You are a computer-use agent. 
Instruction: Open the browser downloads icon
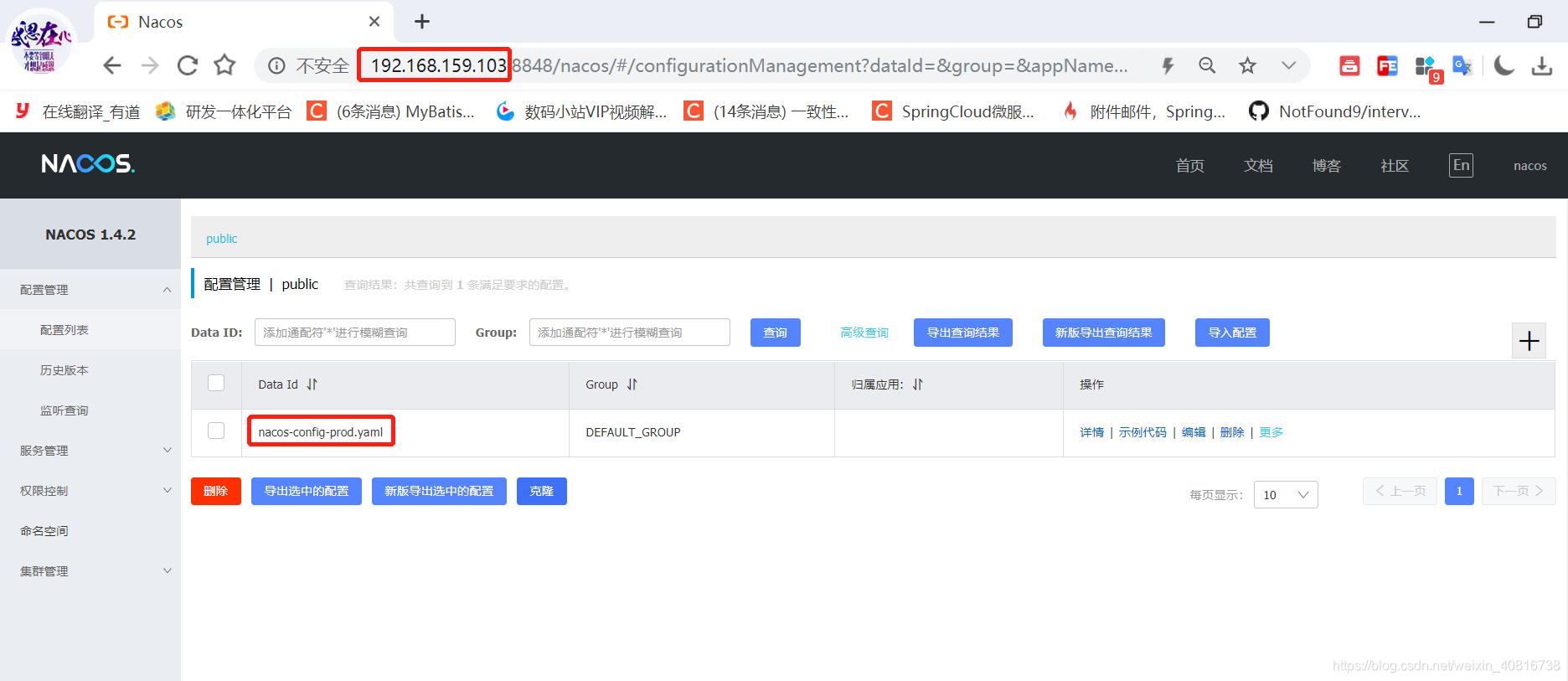point(1542,65)
